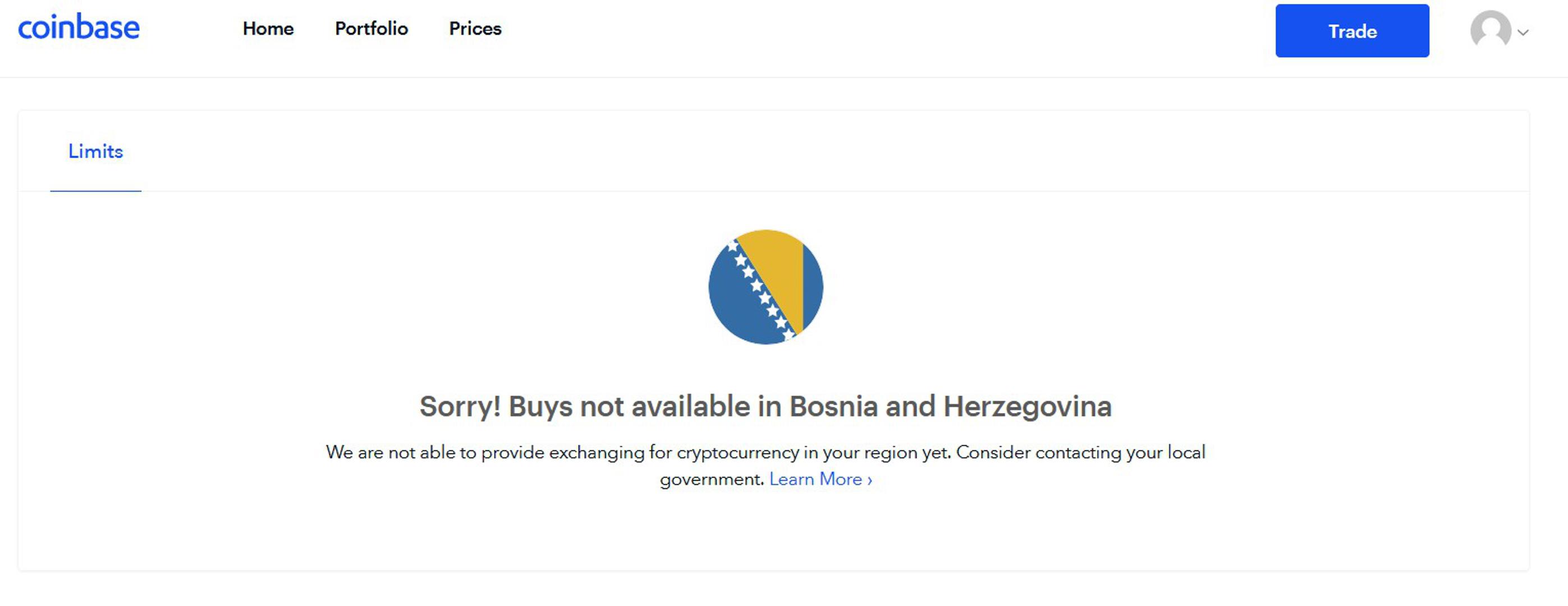Go to the Home page
This screenshot has width=1568, height=606.
click(x=268, y=29)
